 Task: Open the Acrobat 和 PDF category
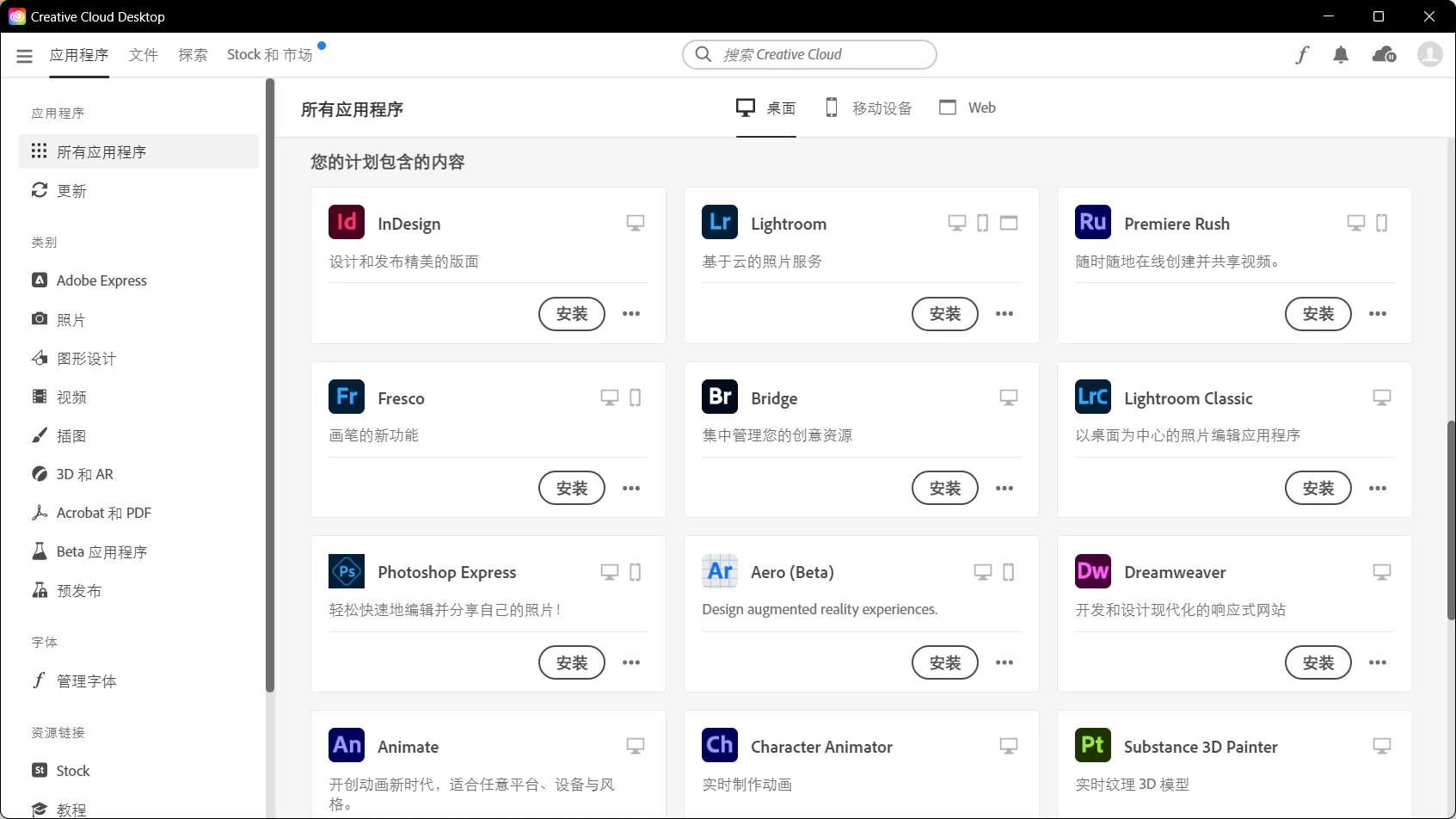(x=138, y=513)
